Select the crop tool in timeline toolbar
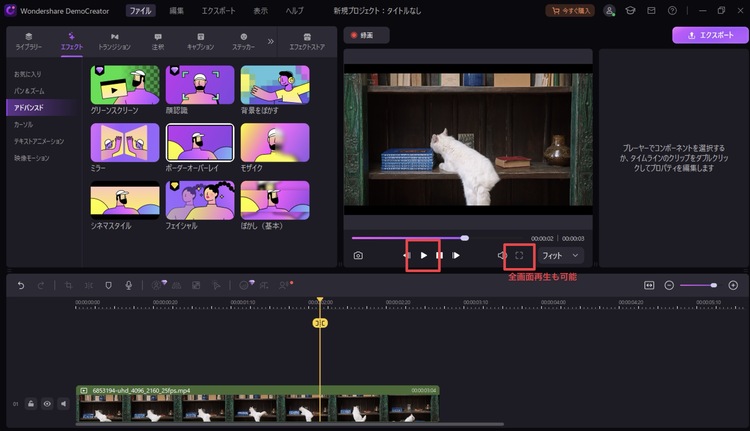 point(68,286)
